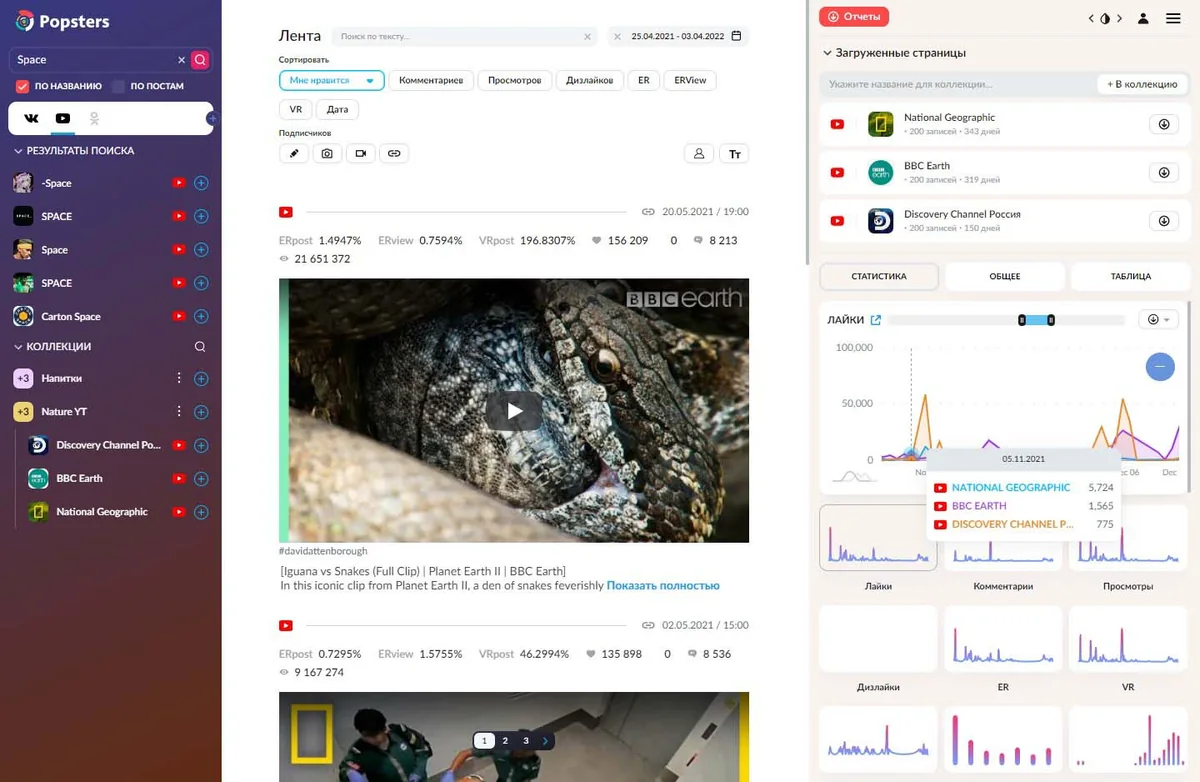Switch to the ТАБЛИЦА tab

click(1131, 276)
